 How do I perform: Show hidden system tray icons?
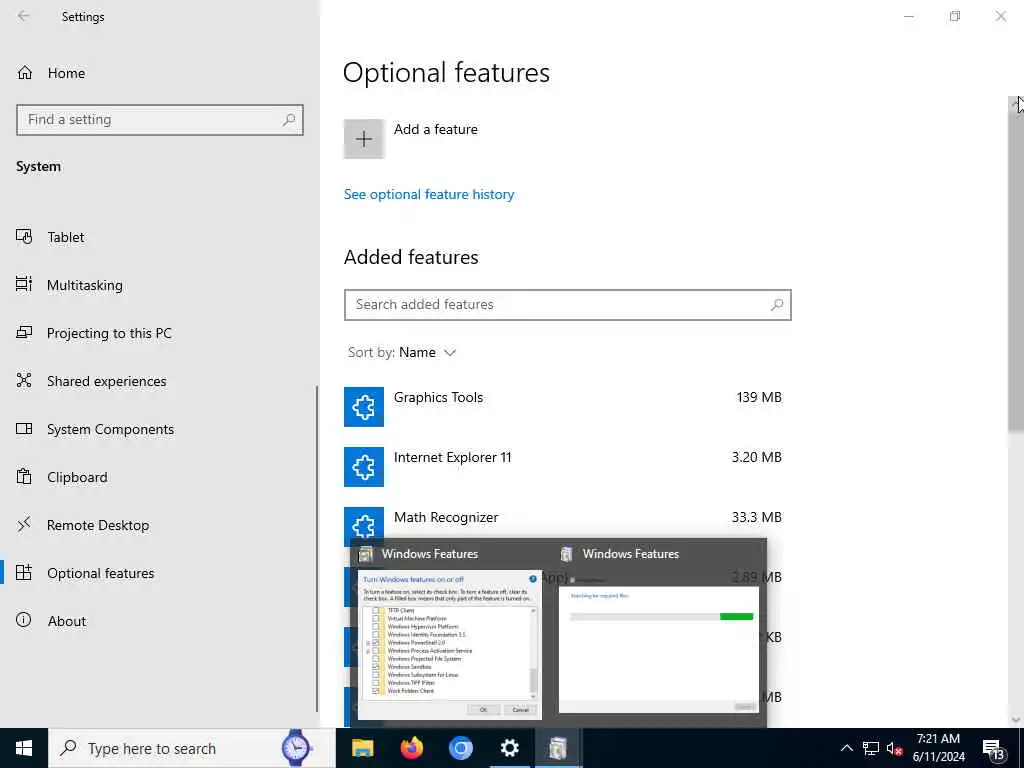click(846, 748)
